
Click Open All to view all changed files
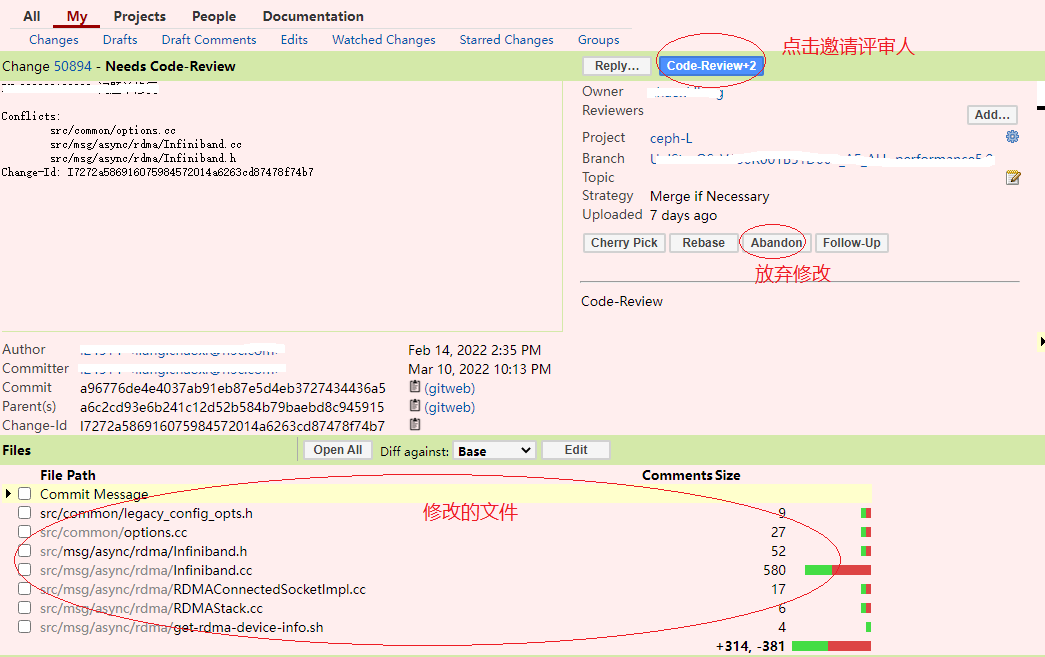click(x=337, y=449)
